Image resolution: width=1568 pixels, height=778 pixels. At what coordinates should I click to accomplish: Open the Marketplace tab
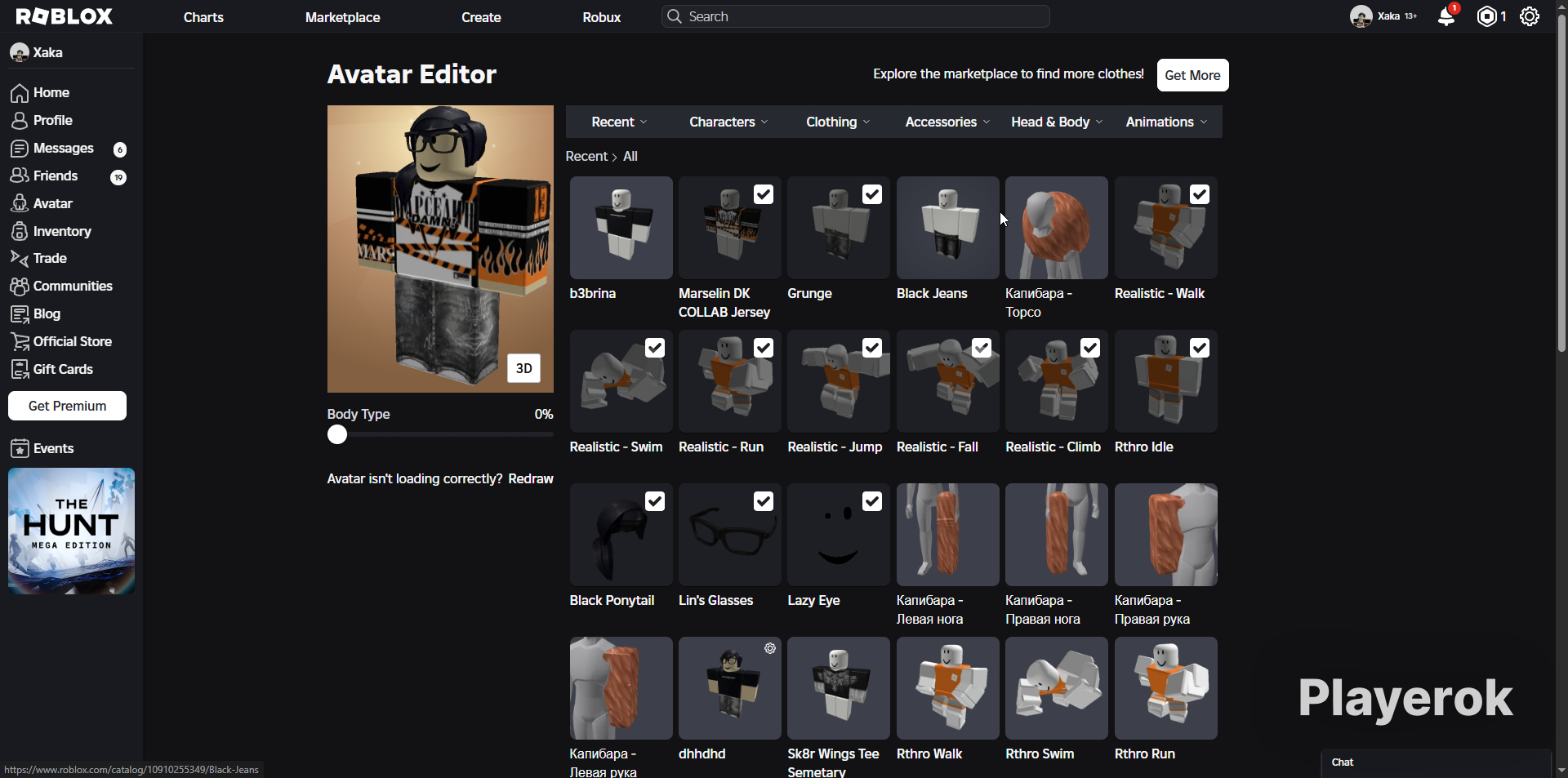(x=343, y=17)
